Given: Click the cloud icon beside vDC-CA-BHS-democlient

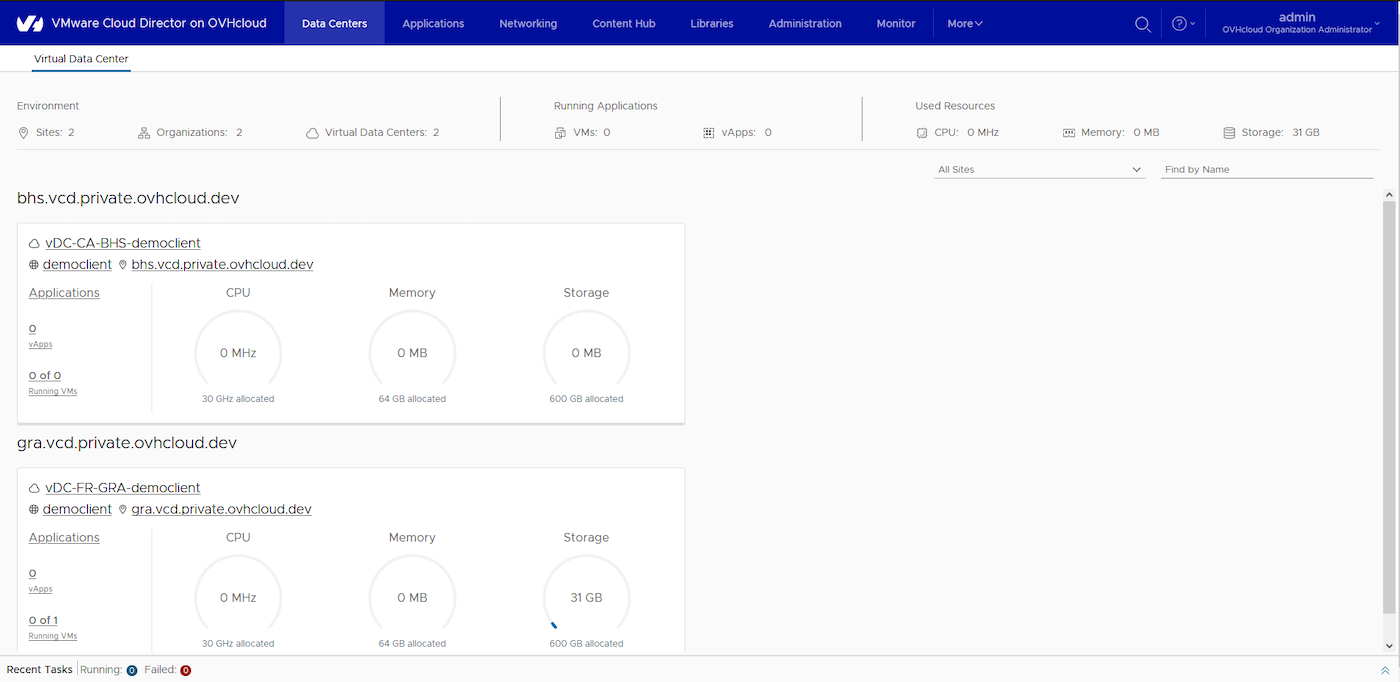Looking at the screenshot, I should (x=34, y=243).
